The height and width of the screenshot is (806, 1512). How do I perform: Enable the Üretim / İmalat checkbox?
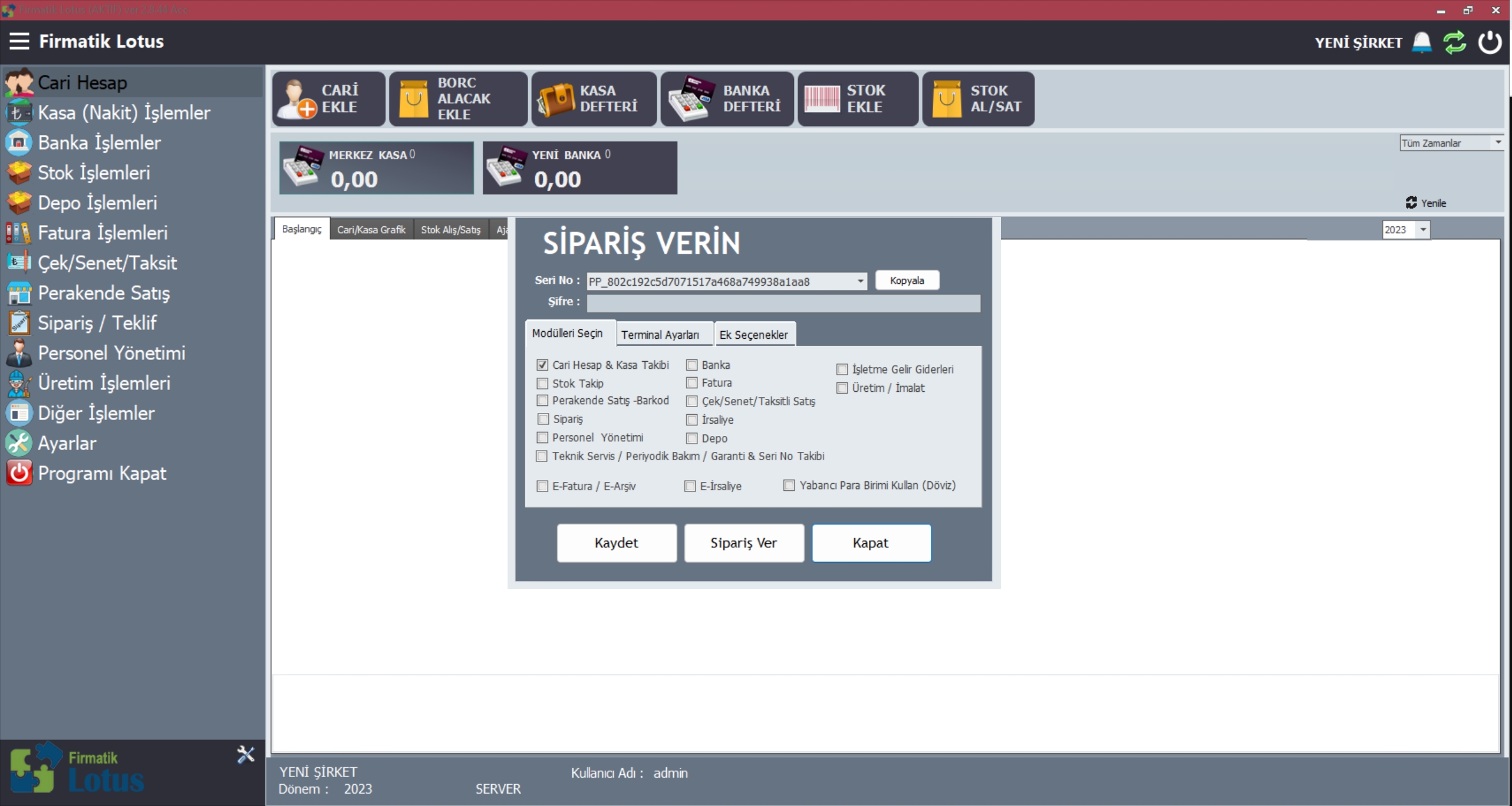[x=842, y=388]
